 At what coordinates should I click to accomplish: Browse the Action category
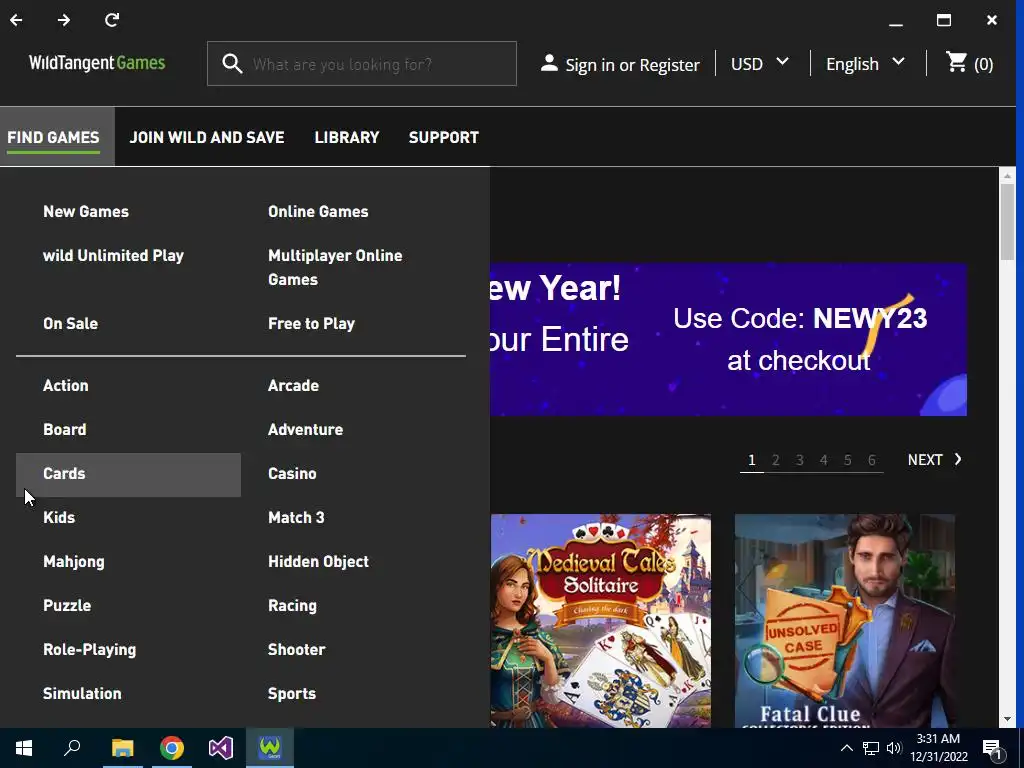point(66,385)
